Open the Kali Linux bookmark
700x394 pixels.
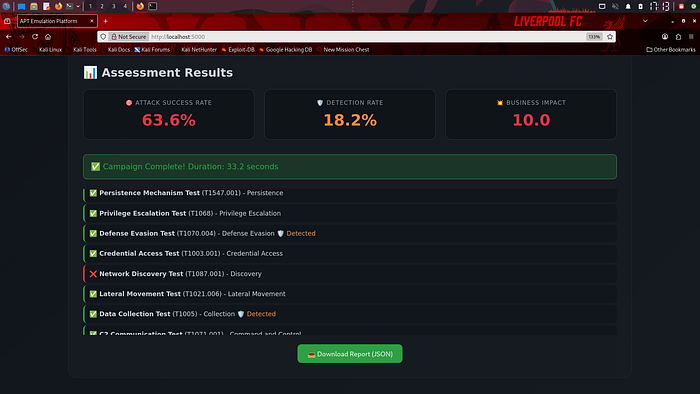point(47,50)
